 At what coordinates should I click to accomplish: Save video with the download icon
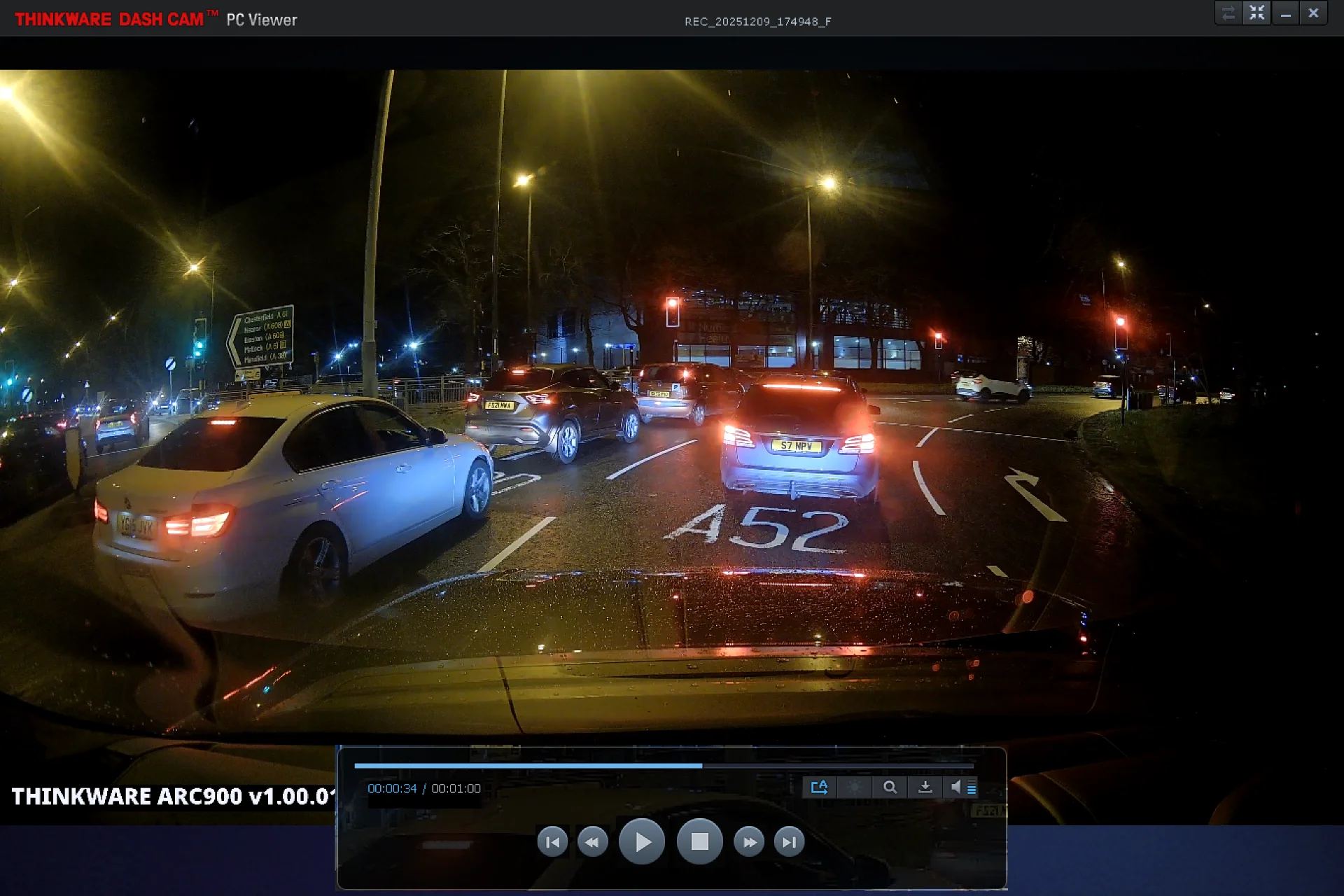925,787
